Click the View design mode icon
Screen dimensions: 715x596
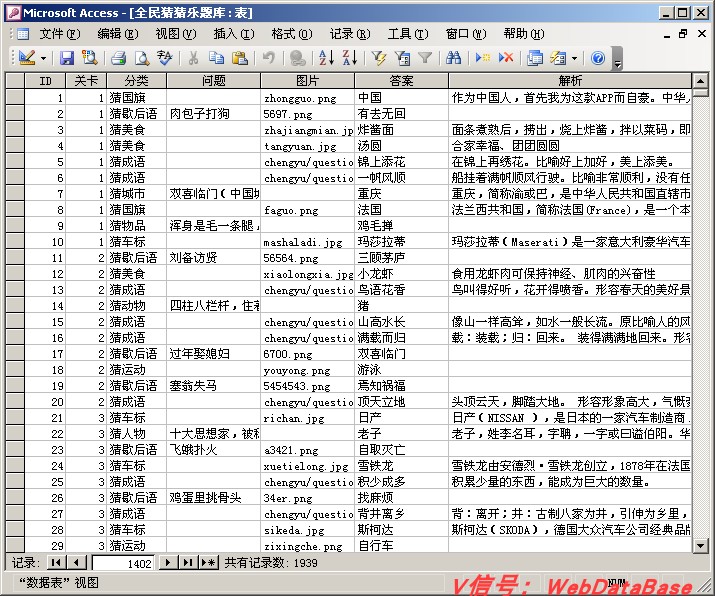pyautogui.click(x=26, y=58)
